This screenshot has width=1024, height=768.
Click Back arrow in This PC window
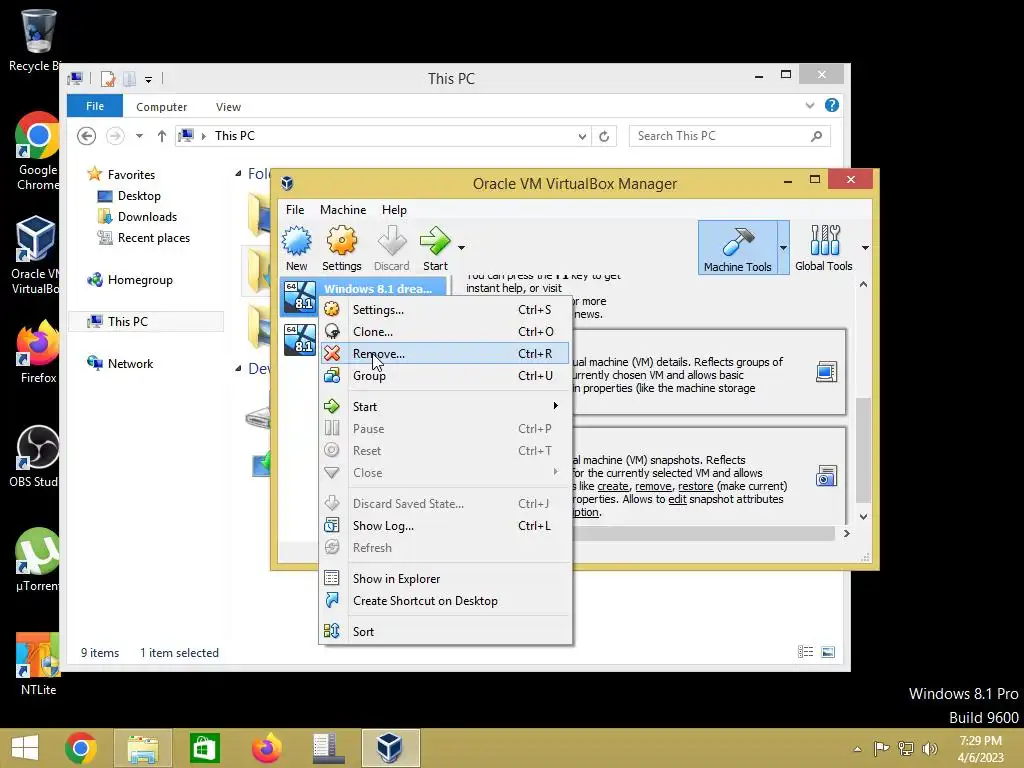[86, 136]
